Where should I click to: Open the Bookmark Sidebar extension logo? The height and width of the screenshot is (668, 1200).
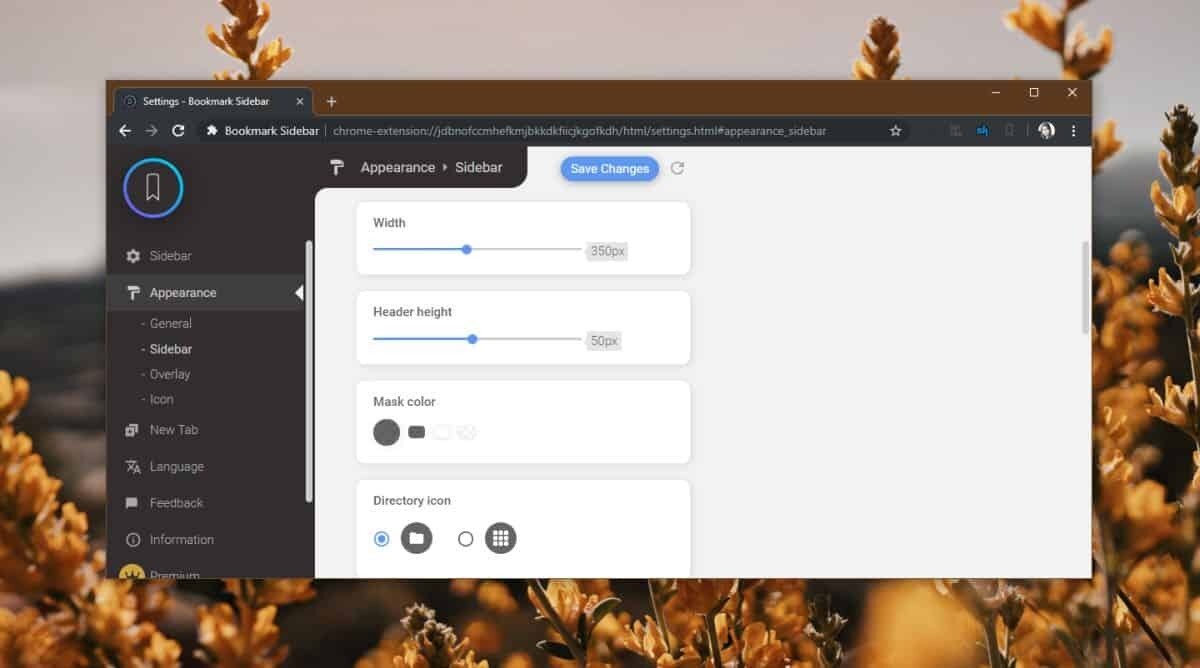(x=152, y=187)
